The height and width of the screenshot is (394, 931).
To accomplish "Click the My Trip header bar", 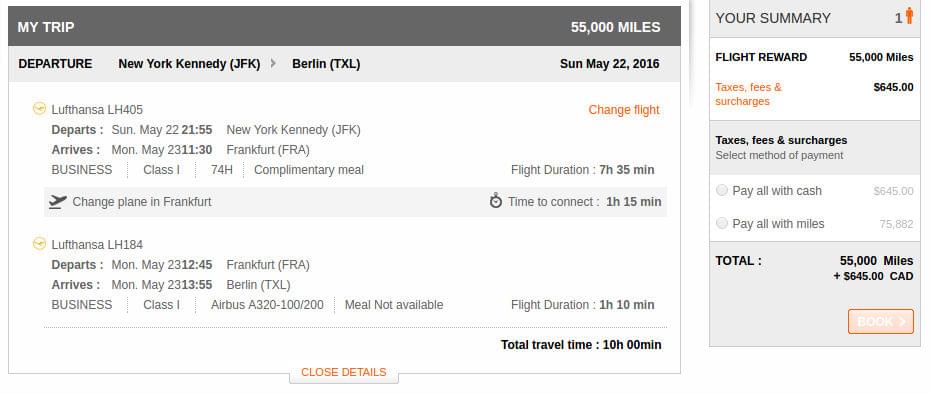I will [x=344, y=27].
